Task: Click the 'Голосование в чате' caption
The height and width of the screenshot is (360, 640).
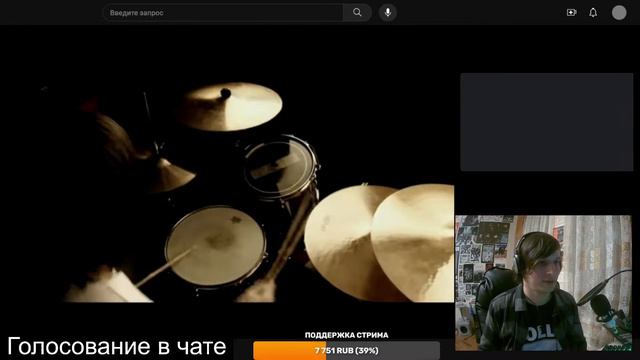Action: 117,347
